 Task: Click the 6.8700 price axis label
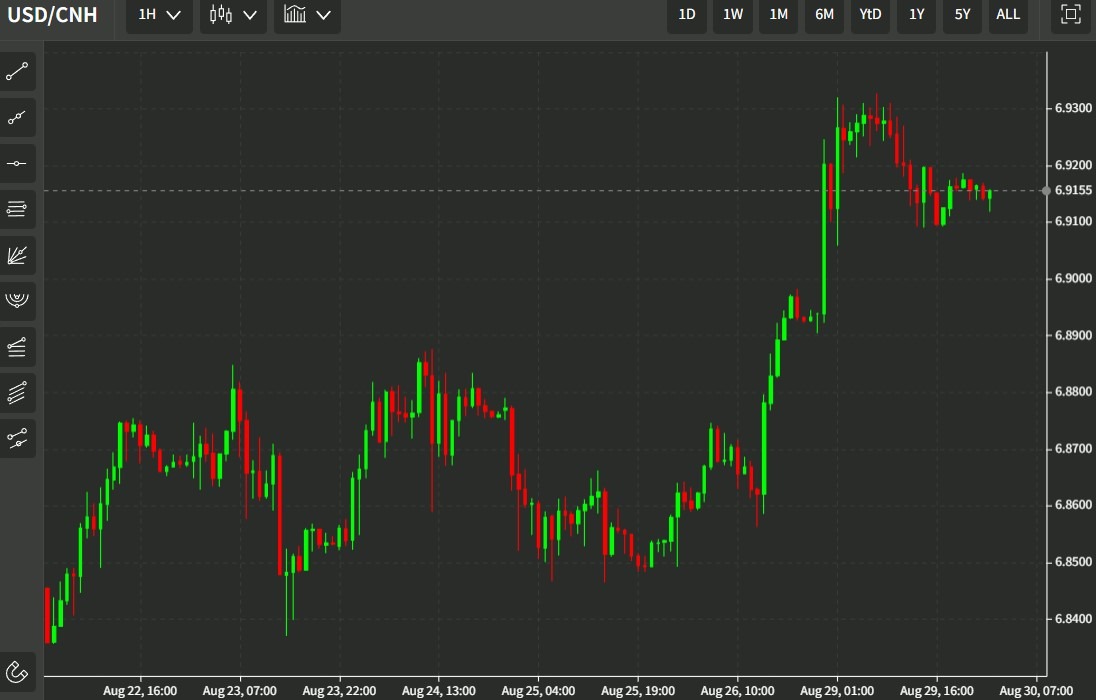click(x=1073, y=448)
